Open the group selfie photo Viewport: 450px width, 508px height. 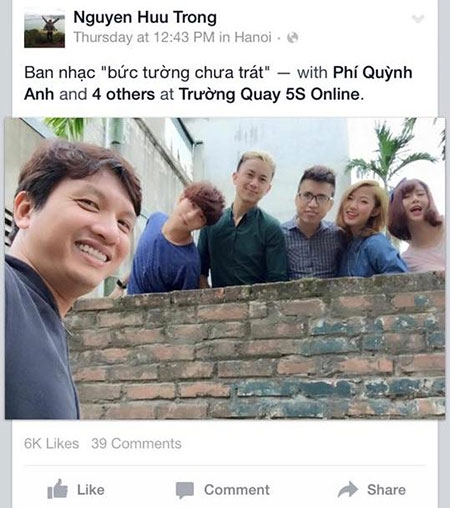tap(225, 268)
